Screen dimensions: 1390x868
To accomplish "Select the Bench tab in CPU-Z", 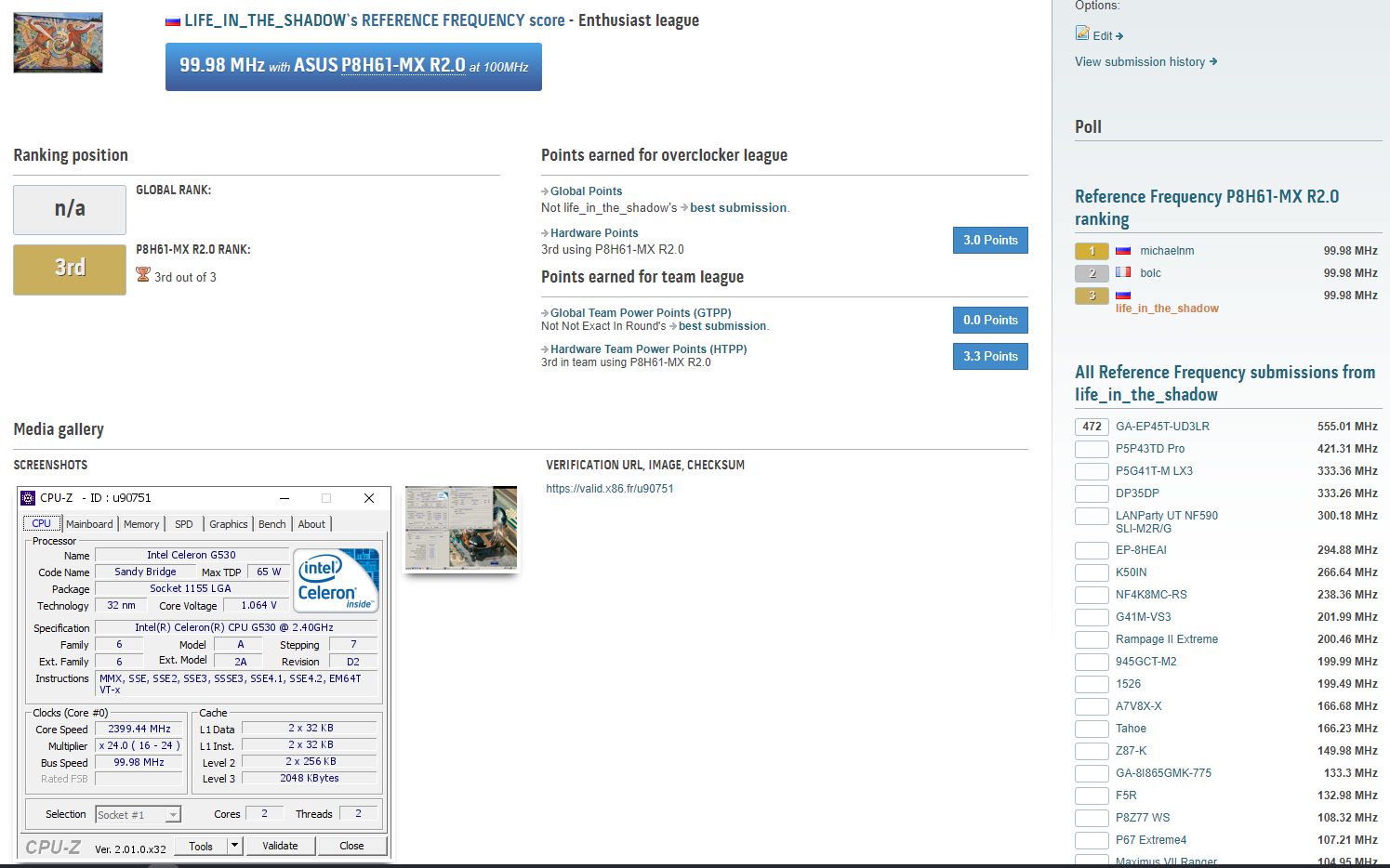I will (x=272, y=524).
